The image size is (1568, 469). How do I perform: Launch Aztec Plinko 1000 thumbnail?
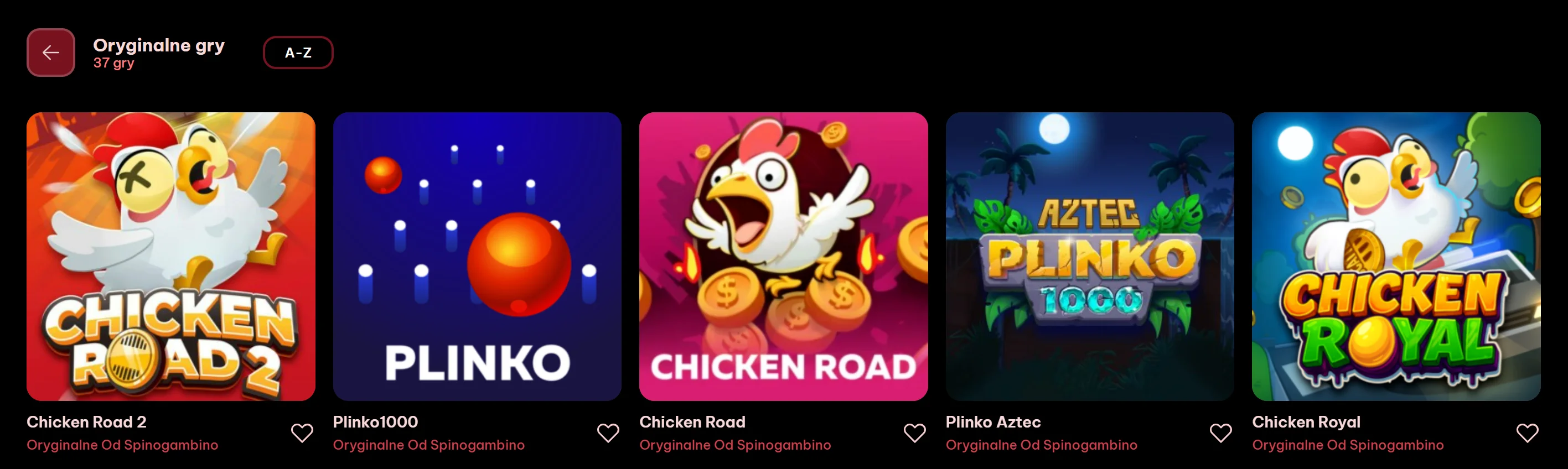[x=1090, y=256]
